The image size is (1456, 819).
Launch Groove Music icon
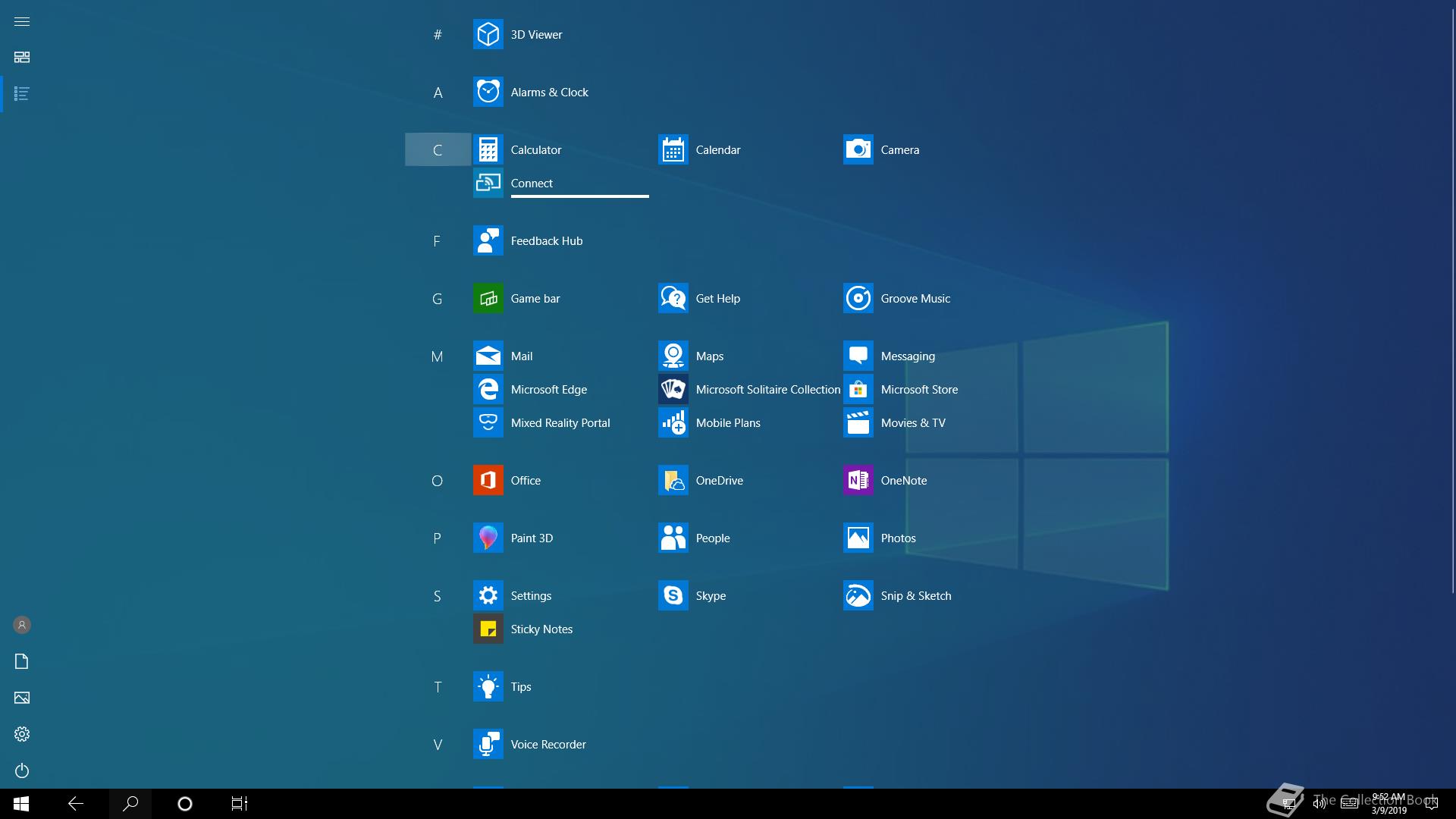(858, 298)
